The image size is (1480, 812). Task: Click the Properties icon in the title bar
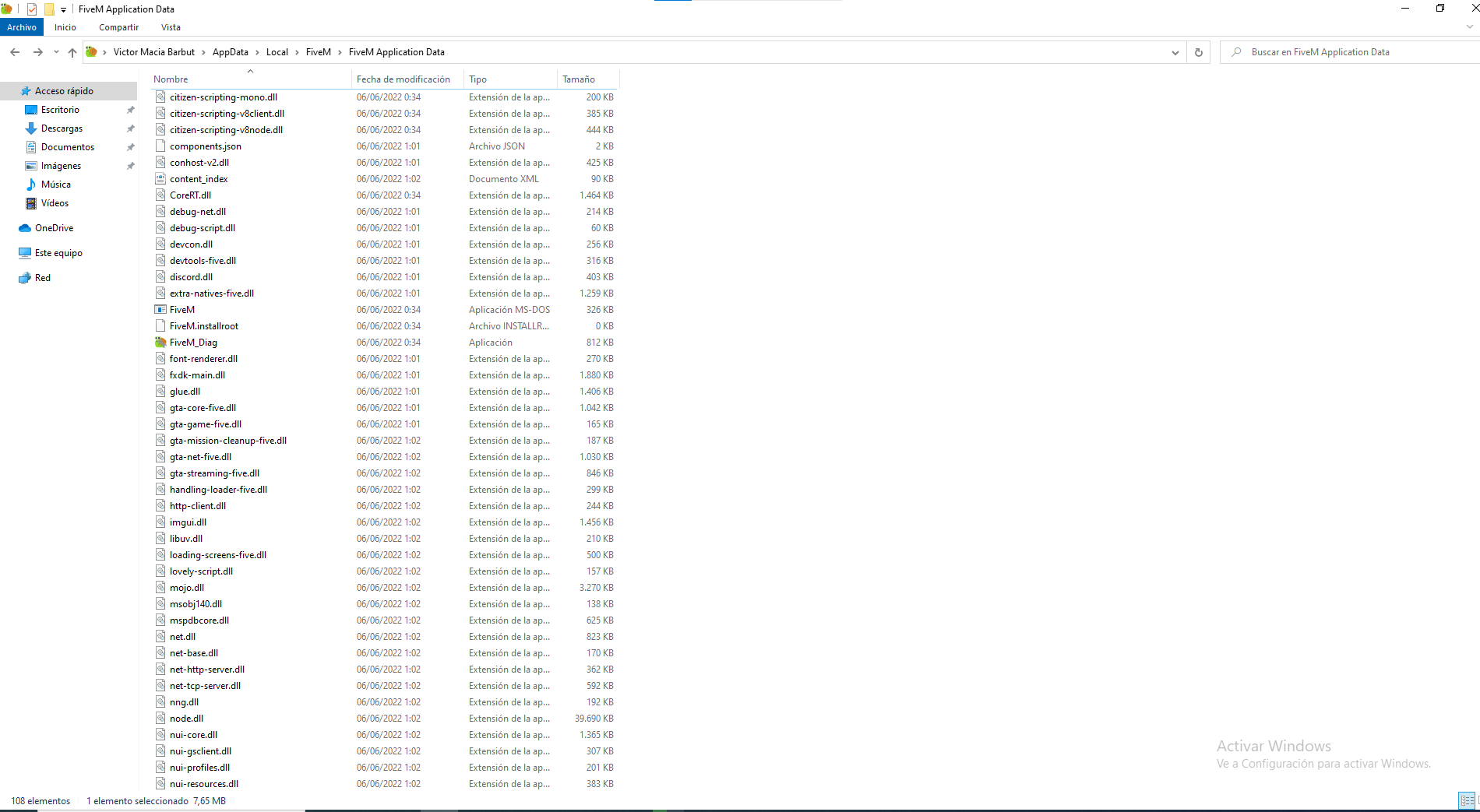tap(32, 9)
